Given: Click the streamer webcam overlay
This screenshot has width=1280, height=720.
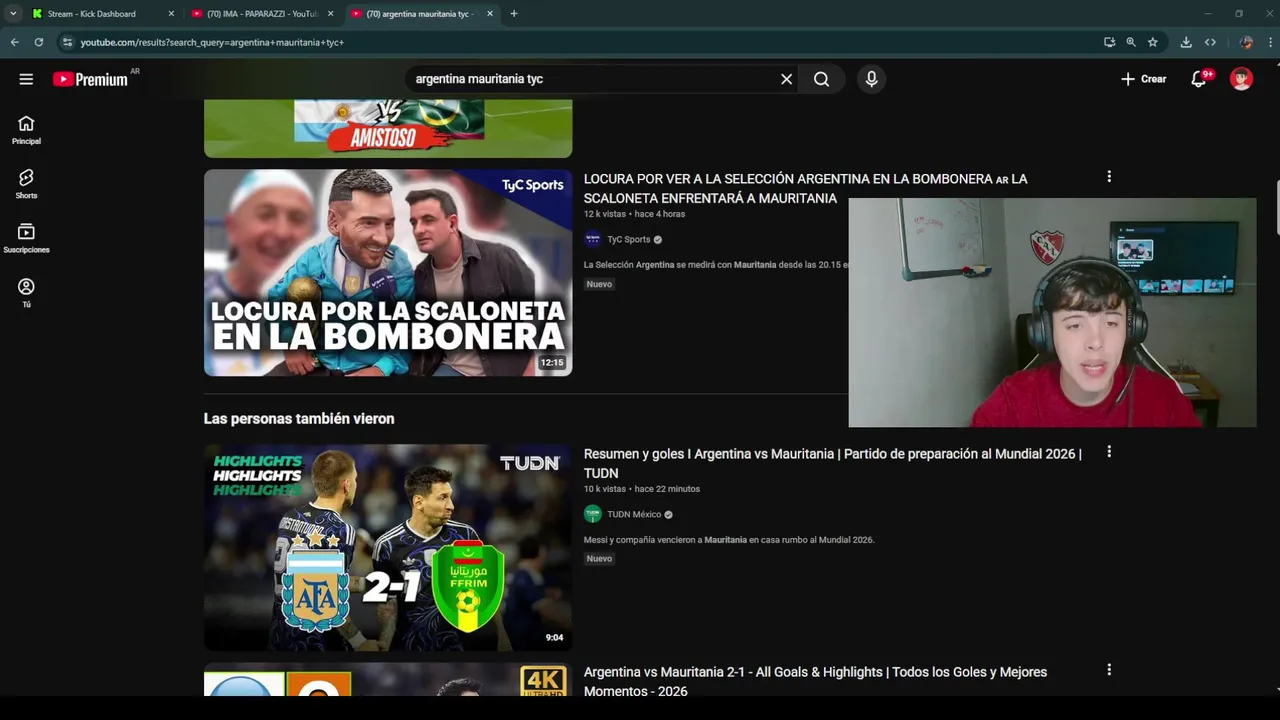Looking at the screenshot, I should [1052, 313].
